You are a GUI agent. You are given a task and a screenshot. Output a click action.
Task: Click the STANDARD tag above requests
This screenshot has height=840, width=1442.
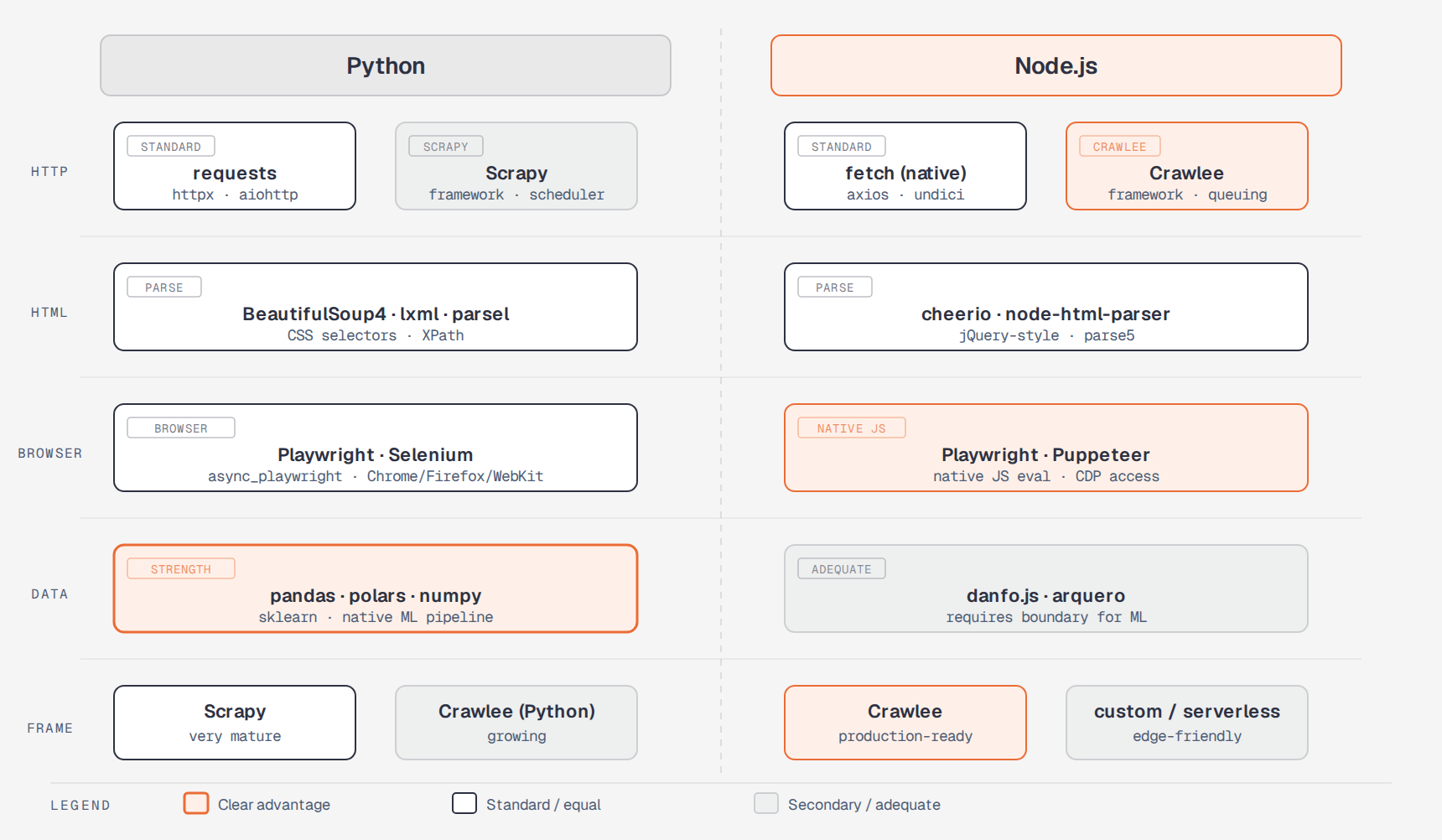(171, 147)
